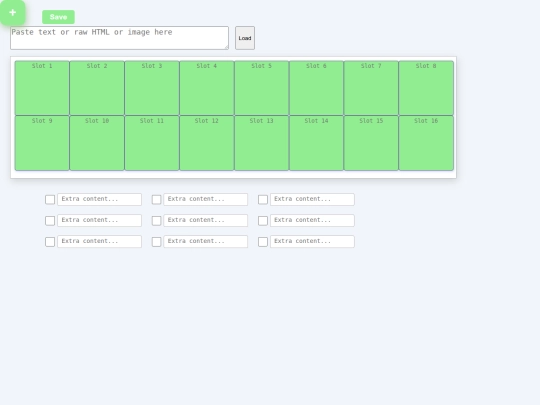This screenshot has height=405, width=540.
Task: Select Extra content field, third row, second column
Action: pos(206,241)
